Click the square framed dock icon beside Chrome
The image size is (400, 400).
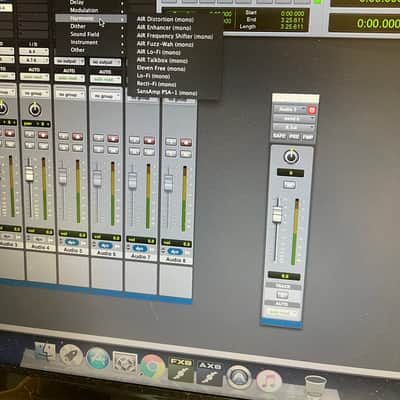pos(125,362)
